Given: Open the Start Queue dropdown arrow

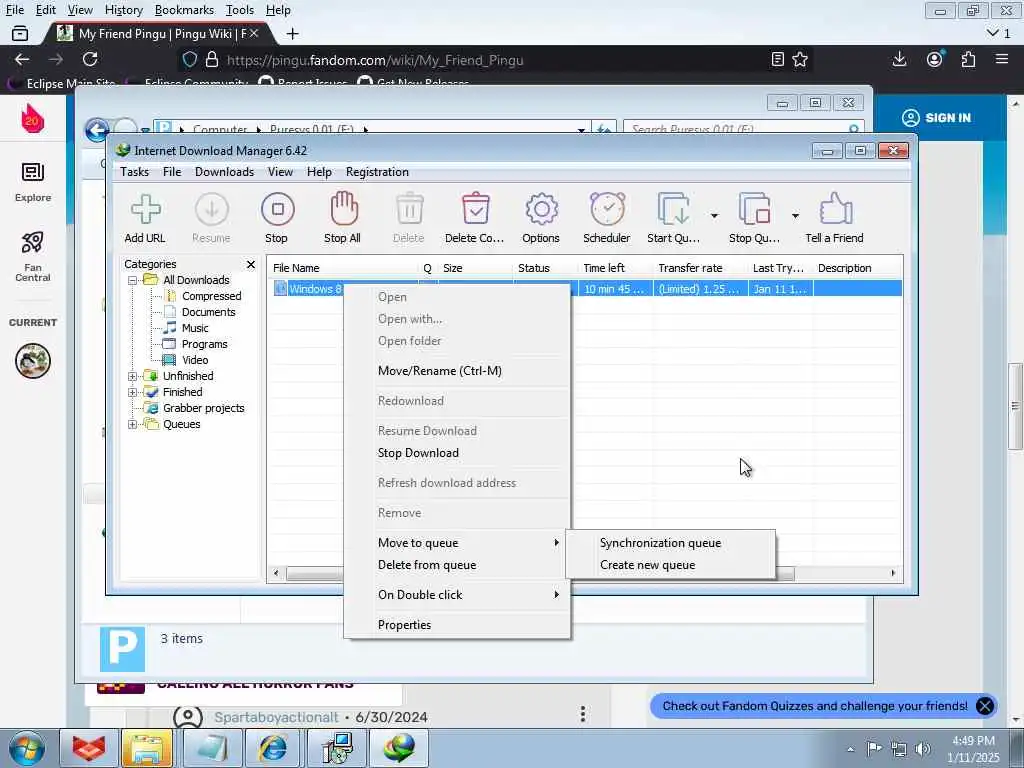Looking at the screenshot, I should (x=714, y=216).
